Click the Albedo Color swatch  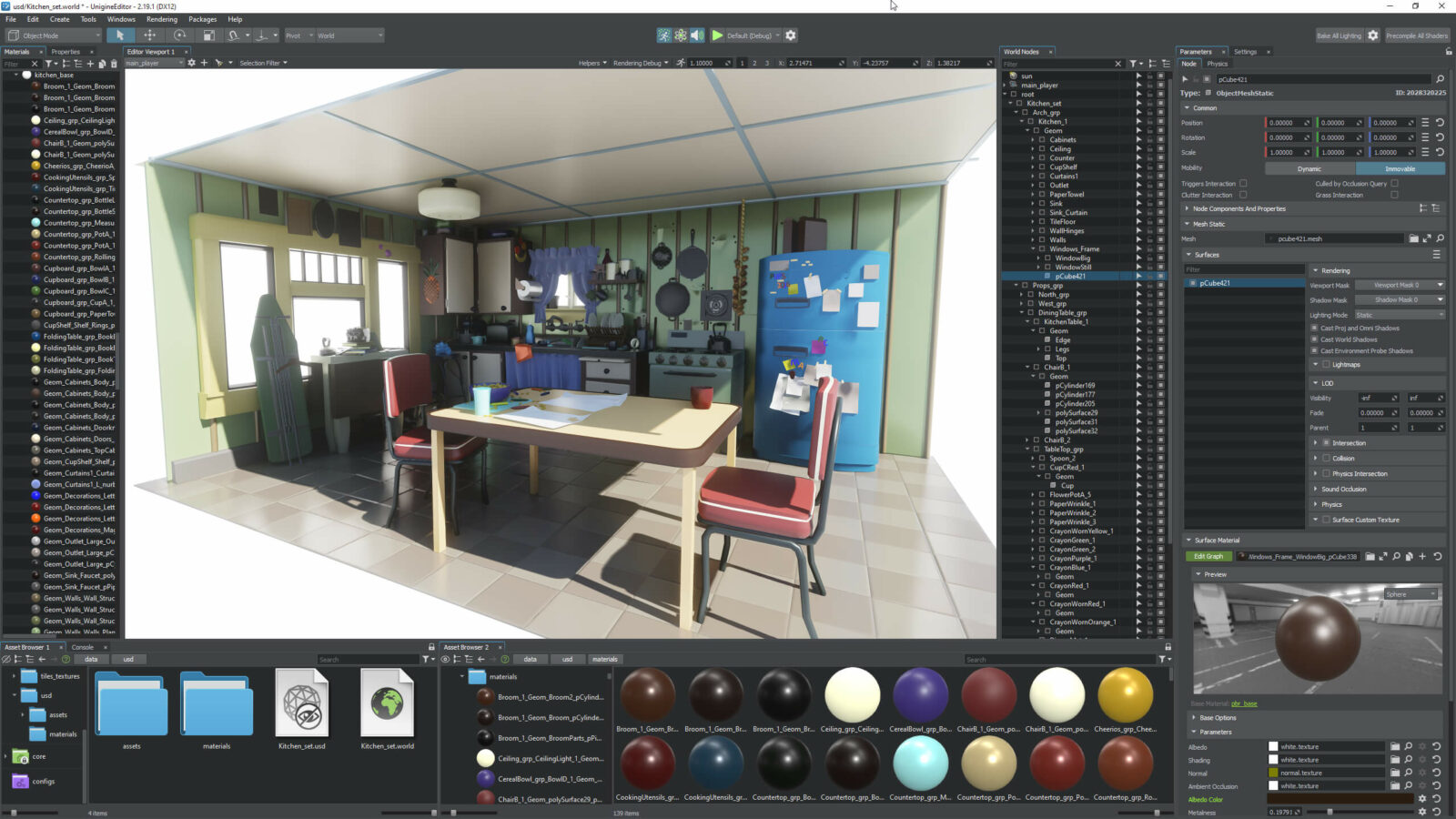(1340, 799)
